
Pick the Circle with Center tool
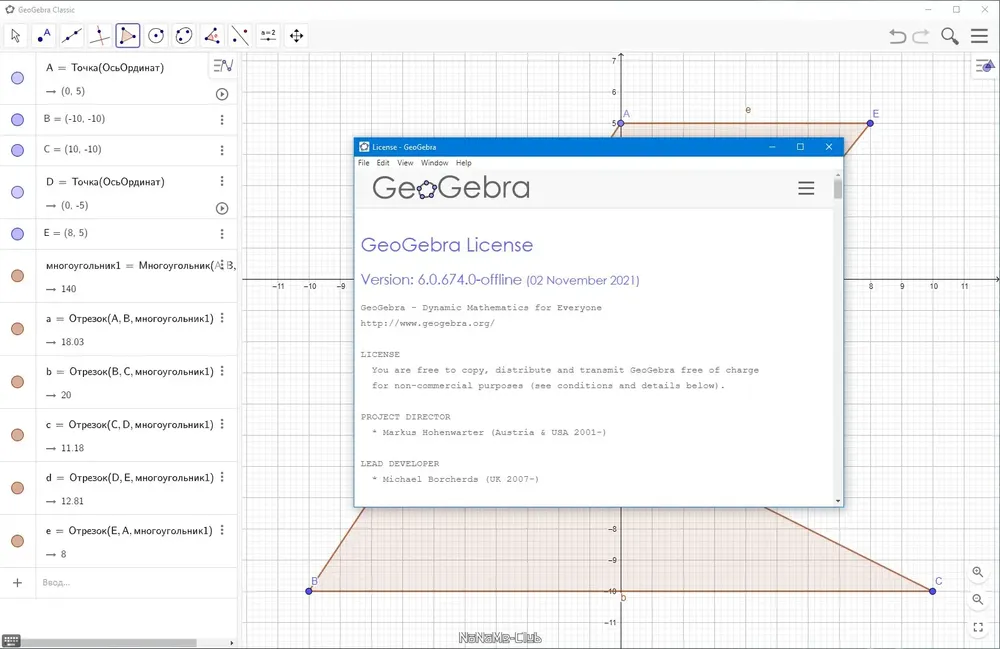pyautogui.click(x=156, y=36)
